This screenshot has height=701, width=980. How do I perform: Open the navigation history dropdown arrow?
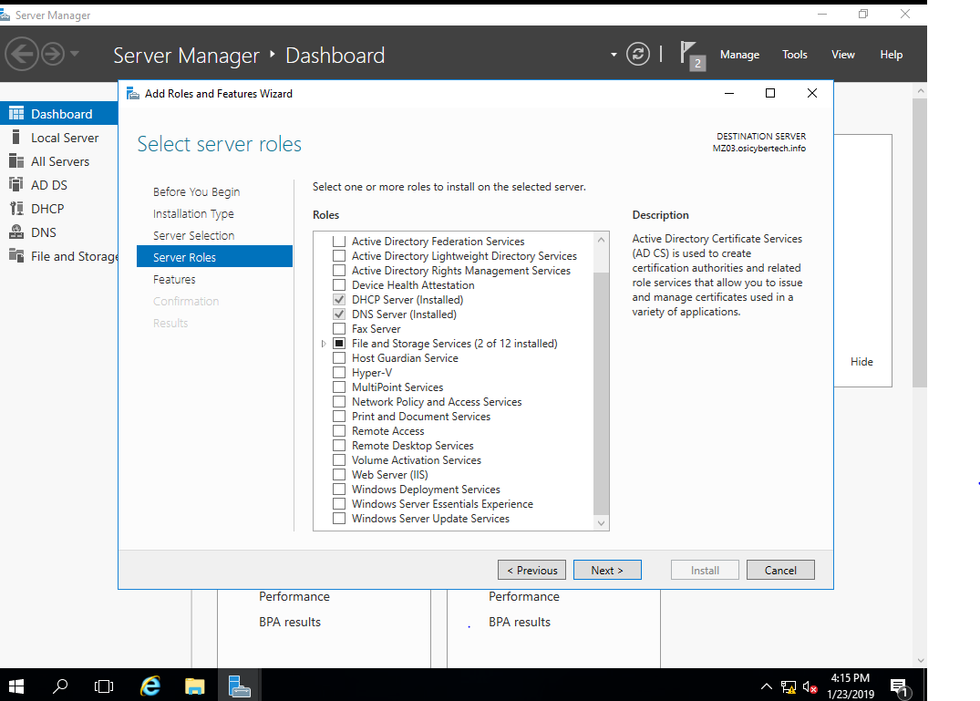75,54
